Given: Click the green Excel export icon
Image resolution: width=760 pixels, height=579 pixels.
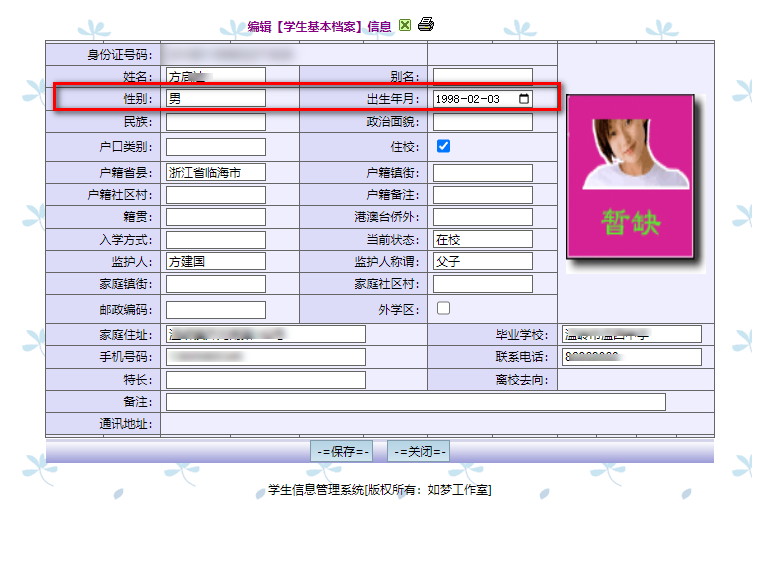Looking at the screenshot, I should coord(405,25).
